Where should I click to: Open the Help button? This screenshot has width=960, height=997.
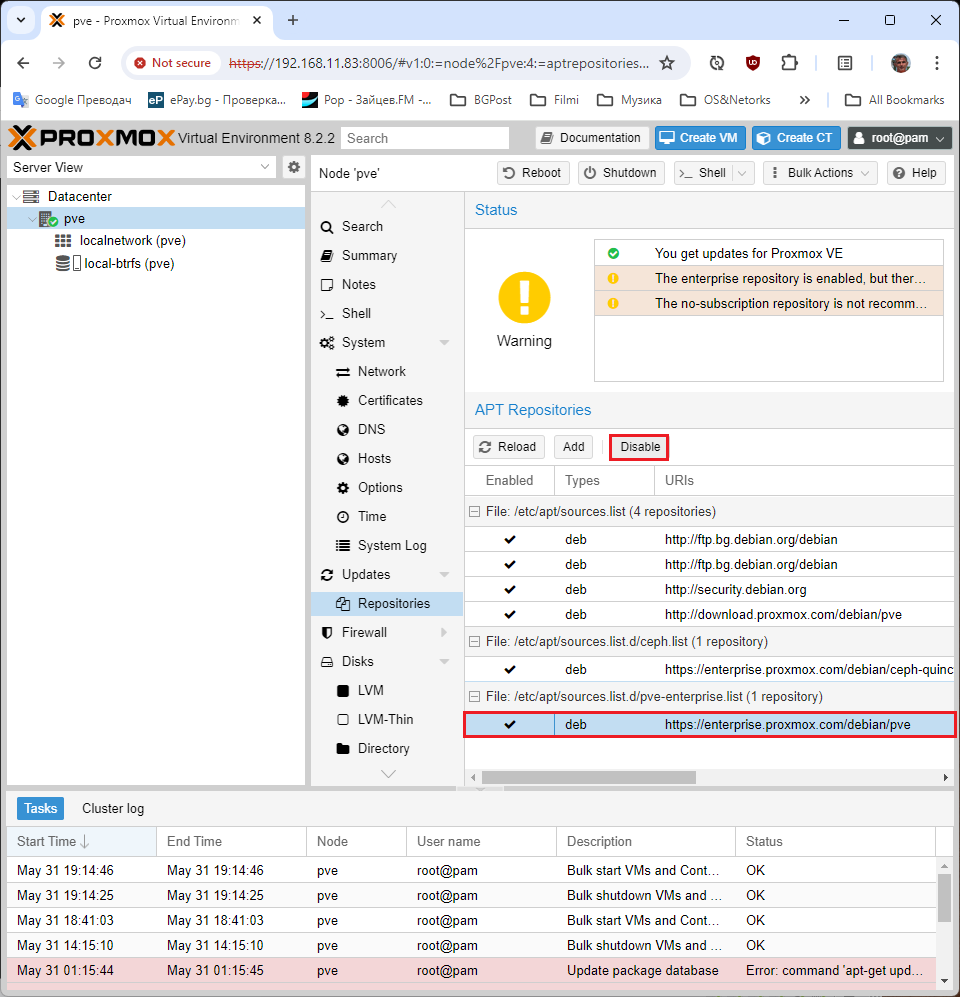[915, 173]
